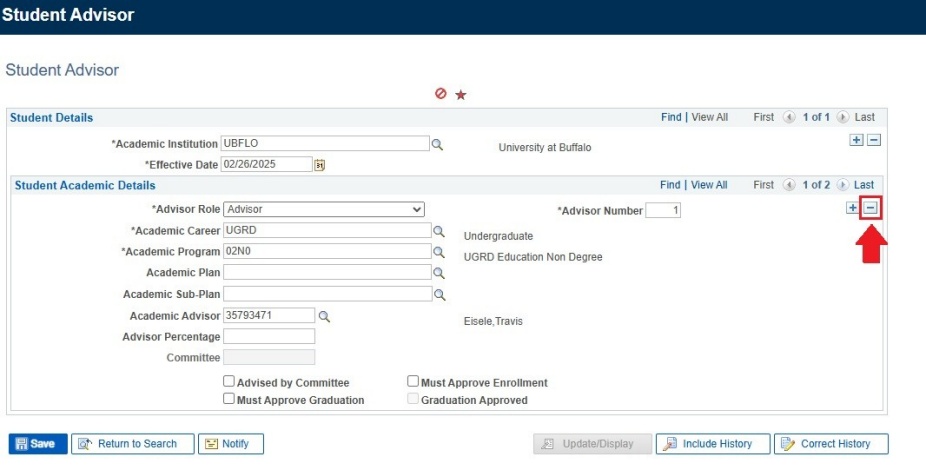The height and width of the screenshot is (470, 926).
Task: Click the Advisor Percentage field
Action: 269,336
